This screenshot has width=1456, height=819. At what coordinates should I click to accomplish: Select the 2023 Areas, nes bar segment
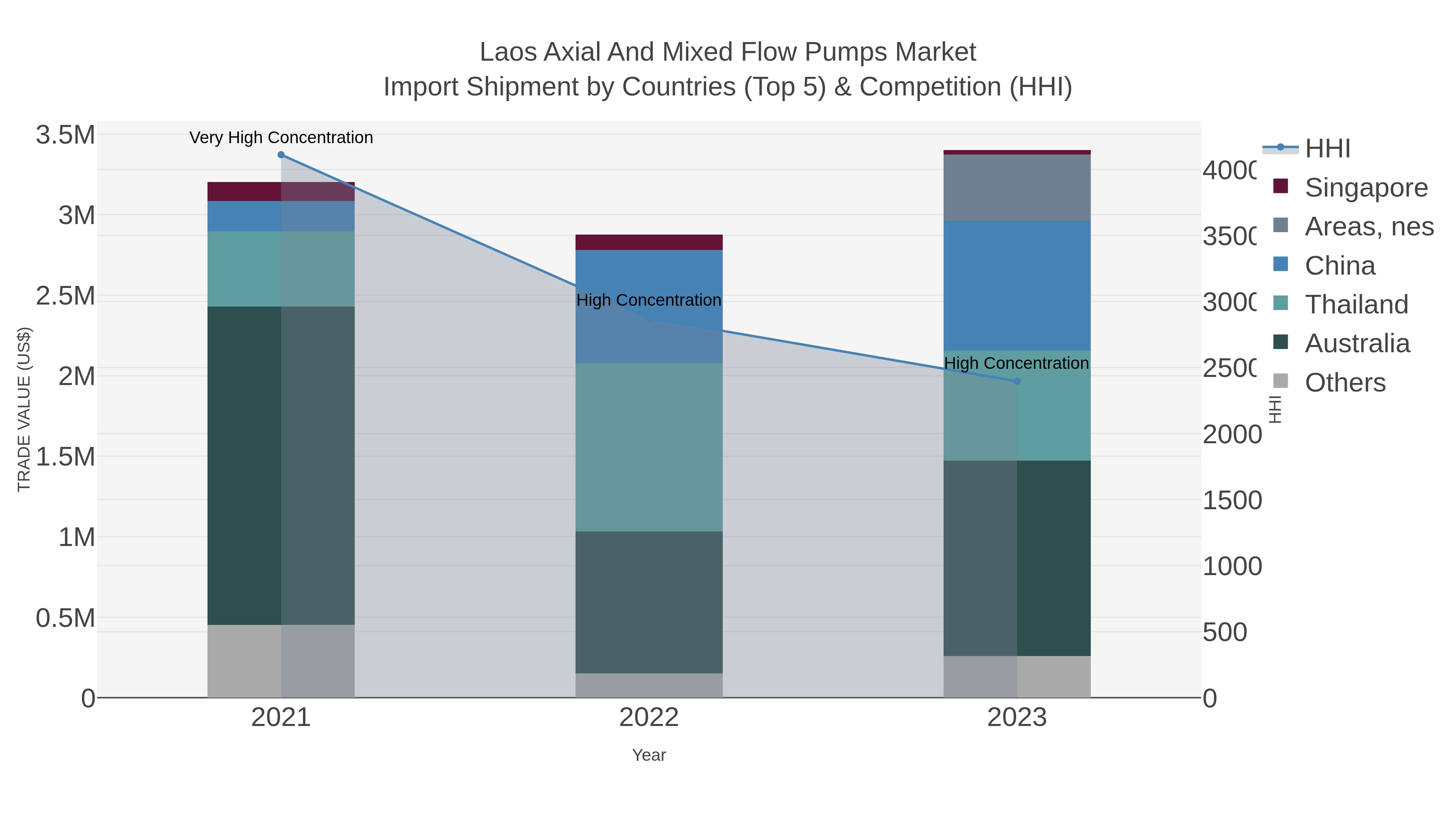click(x=1017, y=188)
